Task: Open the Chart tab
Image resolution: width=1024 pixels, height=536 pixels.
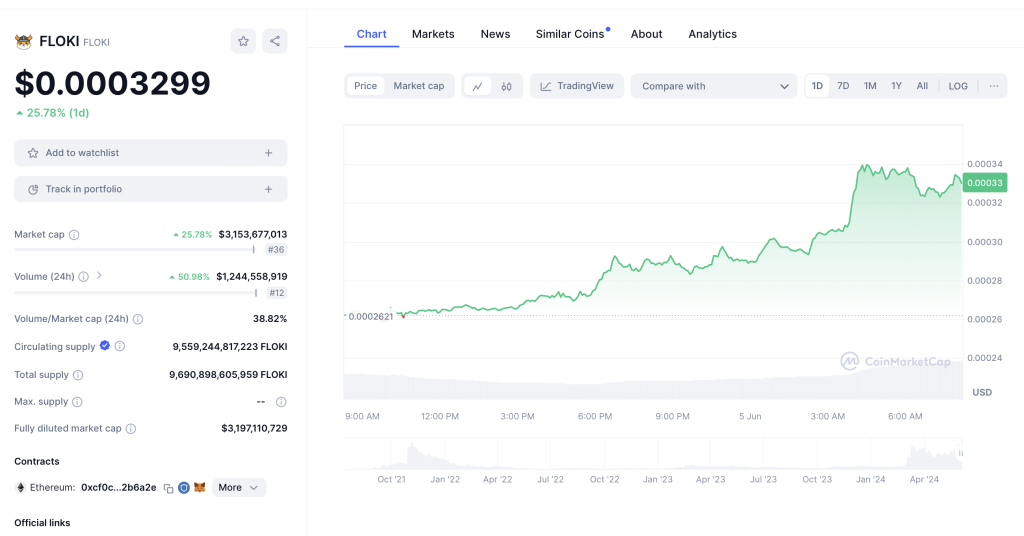Action: point(372,34)
